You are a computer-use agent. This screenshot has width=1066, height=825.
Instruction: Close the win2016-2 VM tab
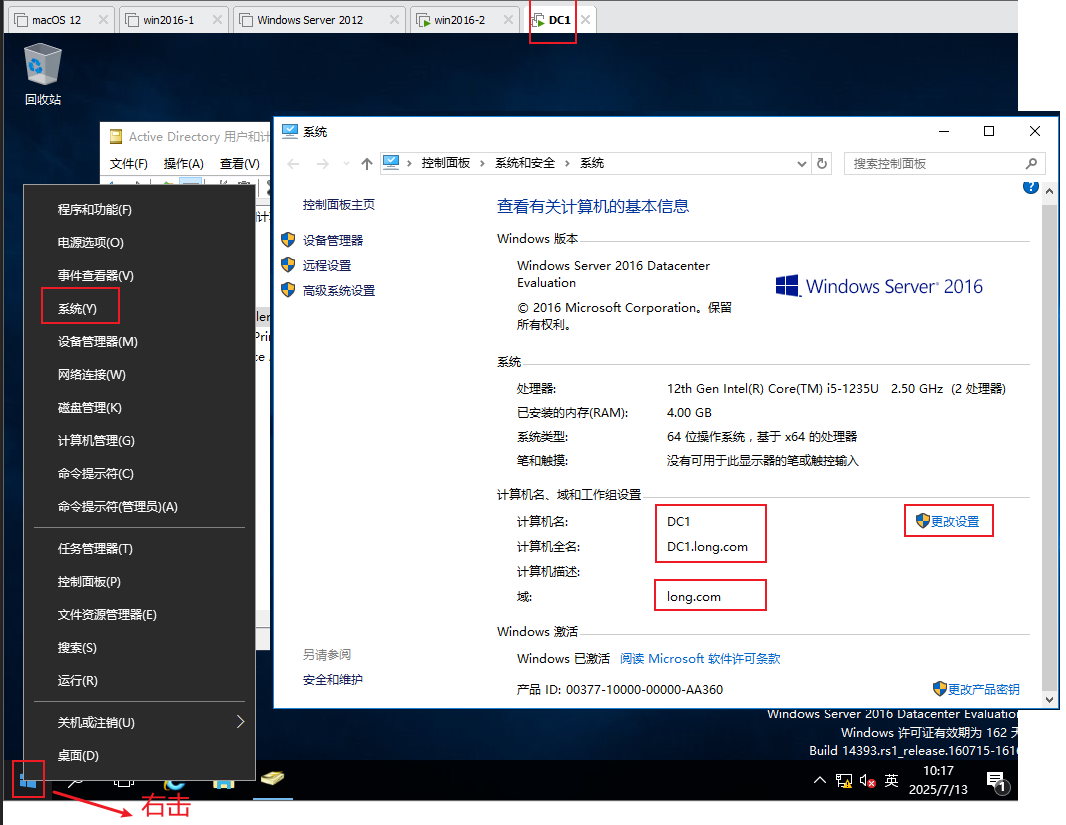click(508, 20)
